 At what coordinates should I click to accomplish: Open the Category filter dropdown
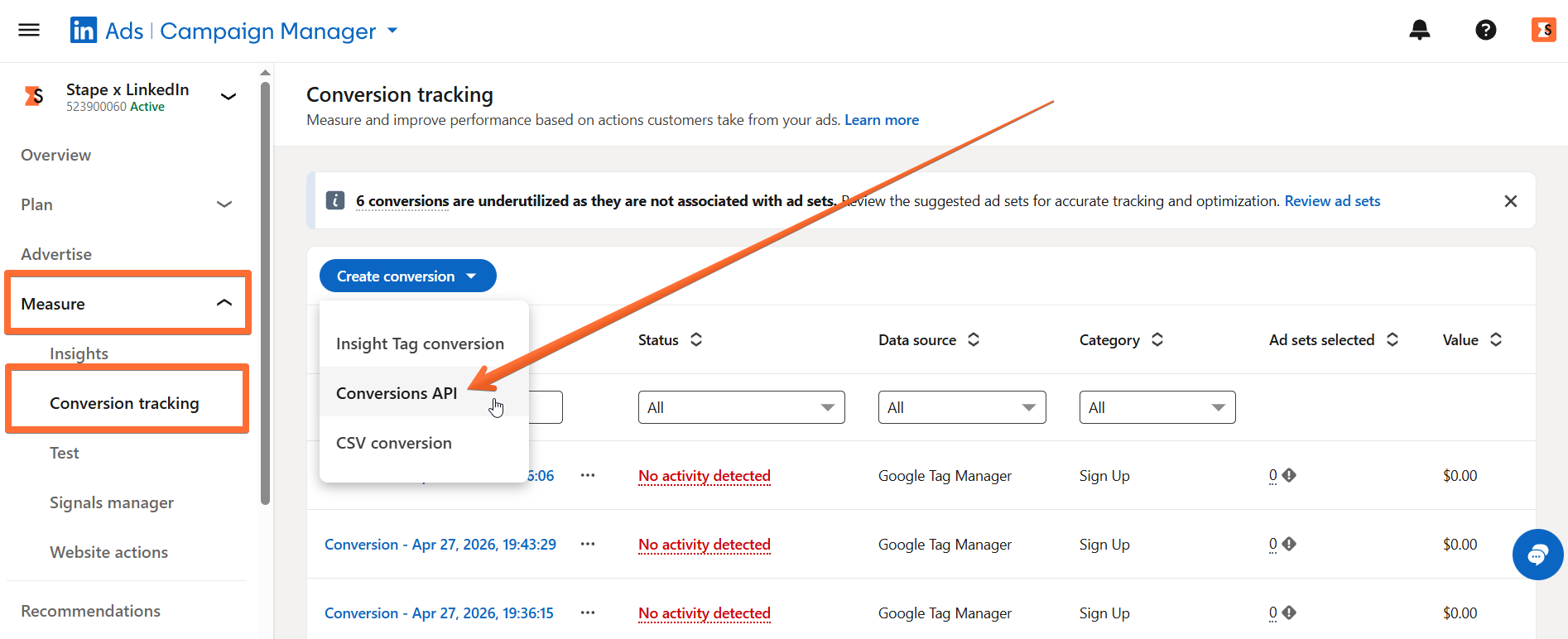[x=1157, y=407]
